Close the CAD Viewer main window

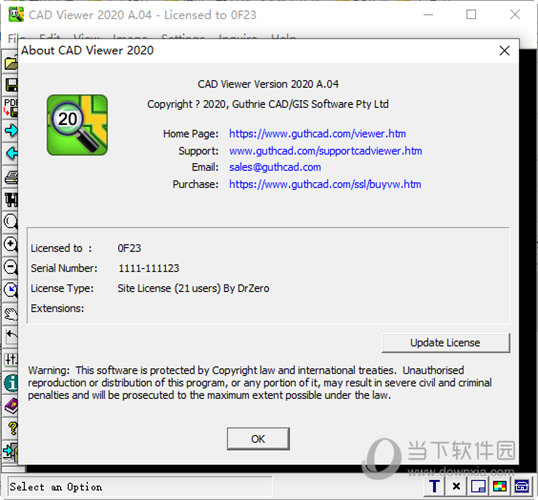tap(515, 14)
